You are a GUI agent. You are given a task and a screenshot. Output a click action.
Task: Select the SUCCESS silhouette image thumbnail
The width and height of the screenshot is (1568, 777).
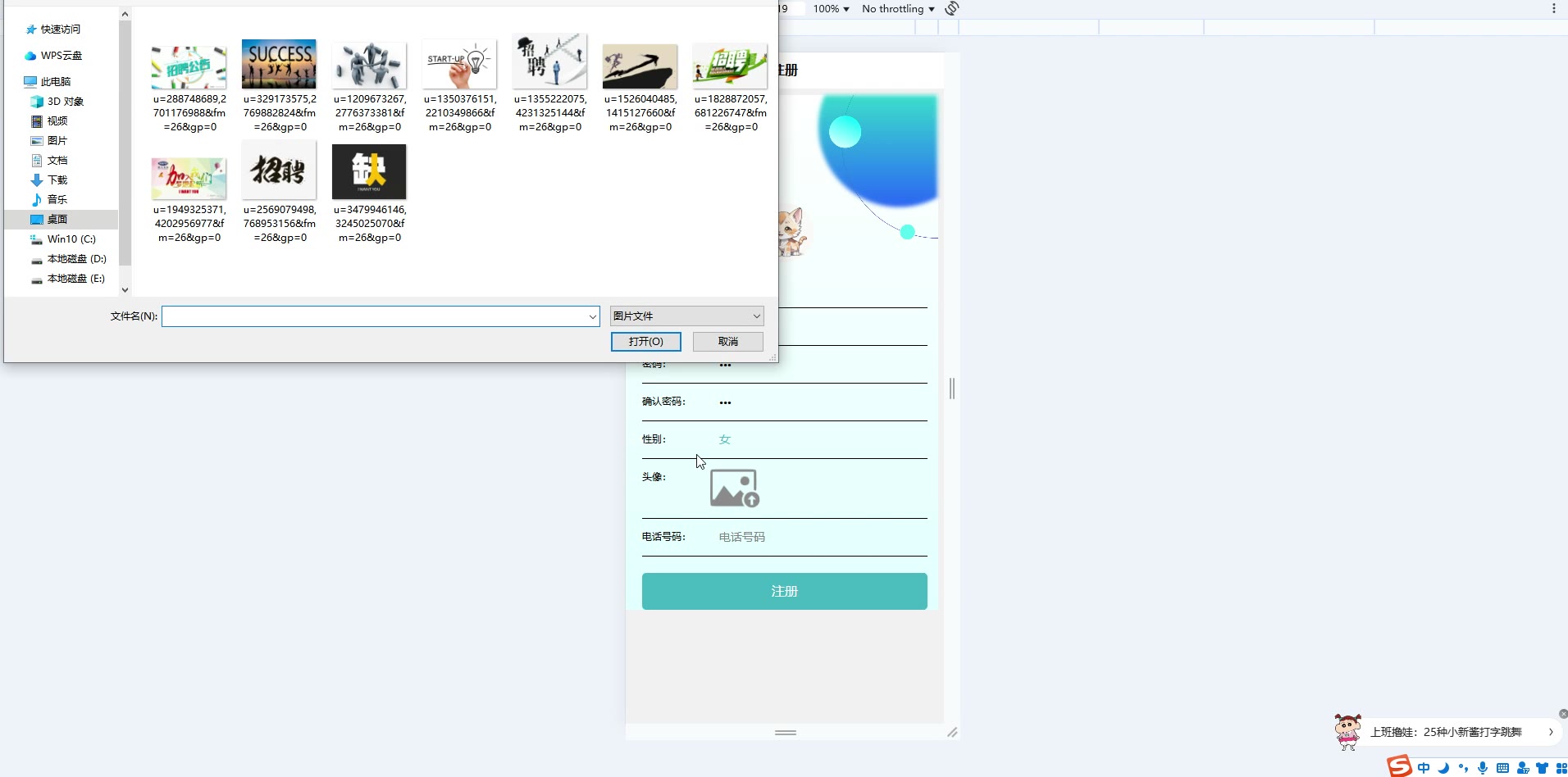coord(279,64)
